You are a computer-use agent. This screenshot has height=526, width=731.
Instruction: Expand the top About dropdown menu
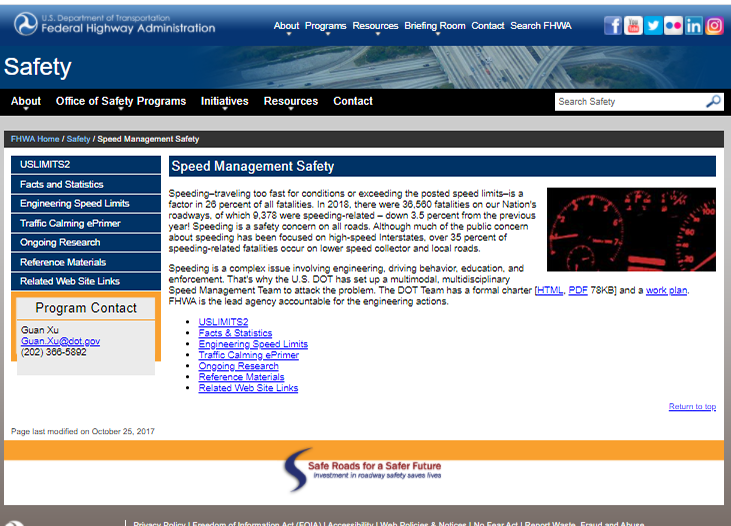[286, 26]
